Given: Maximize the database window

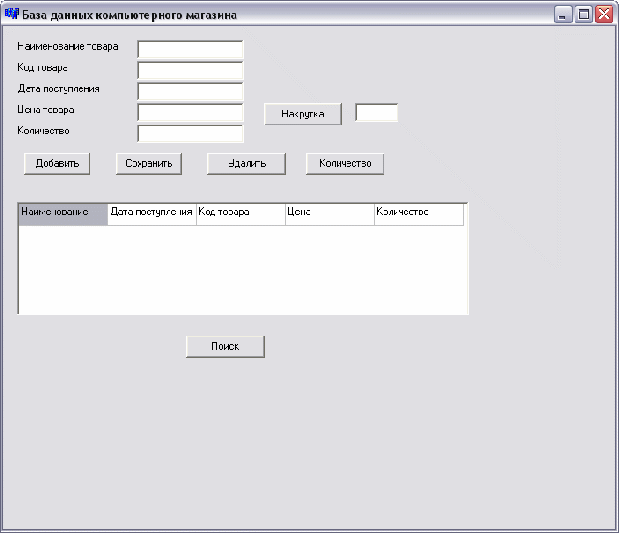Looking at the screenshot, I should pyautogui.click(x=584, y=15).
